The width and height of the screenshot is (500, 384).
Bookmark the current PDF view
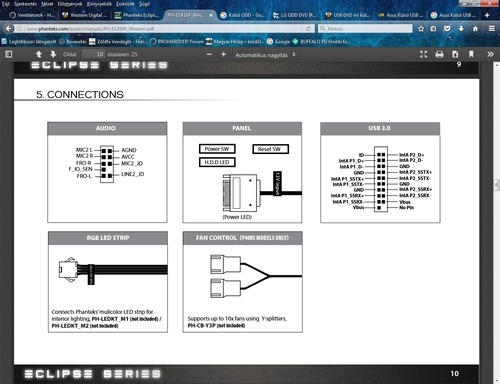[471, 54]
